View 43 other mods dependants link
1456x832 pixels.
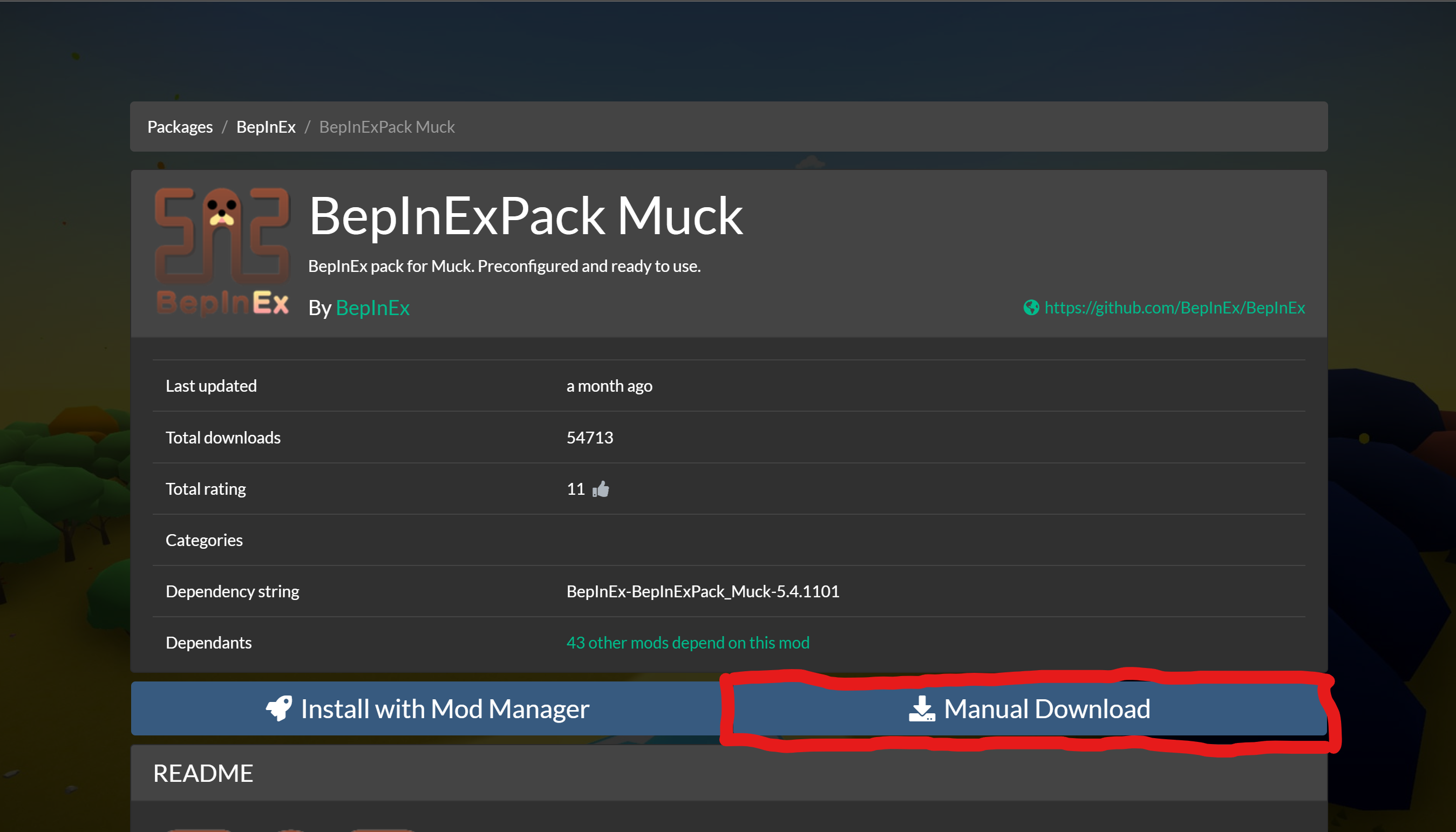click(688, 642)
